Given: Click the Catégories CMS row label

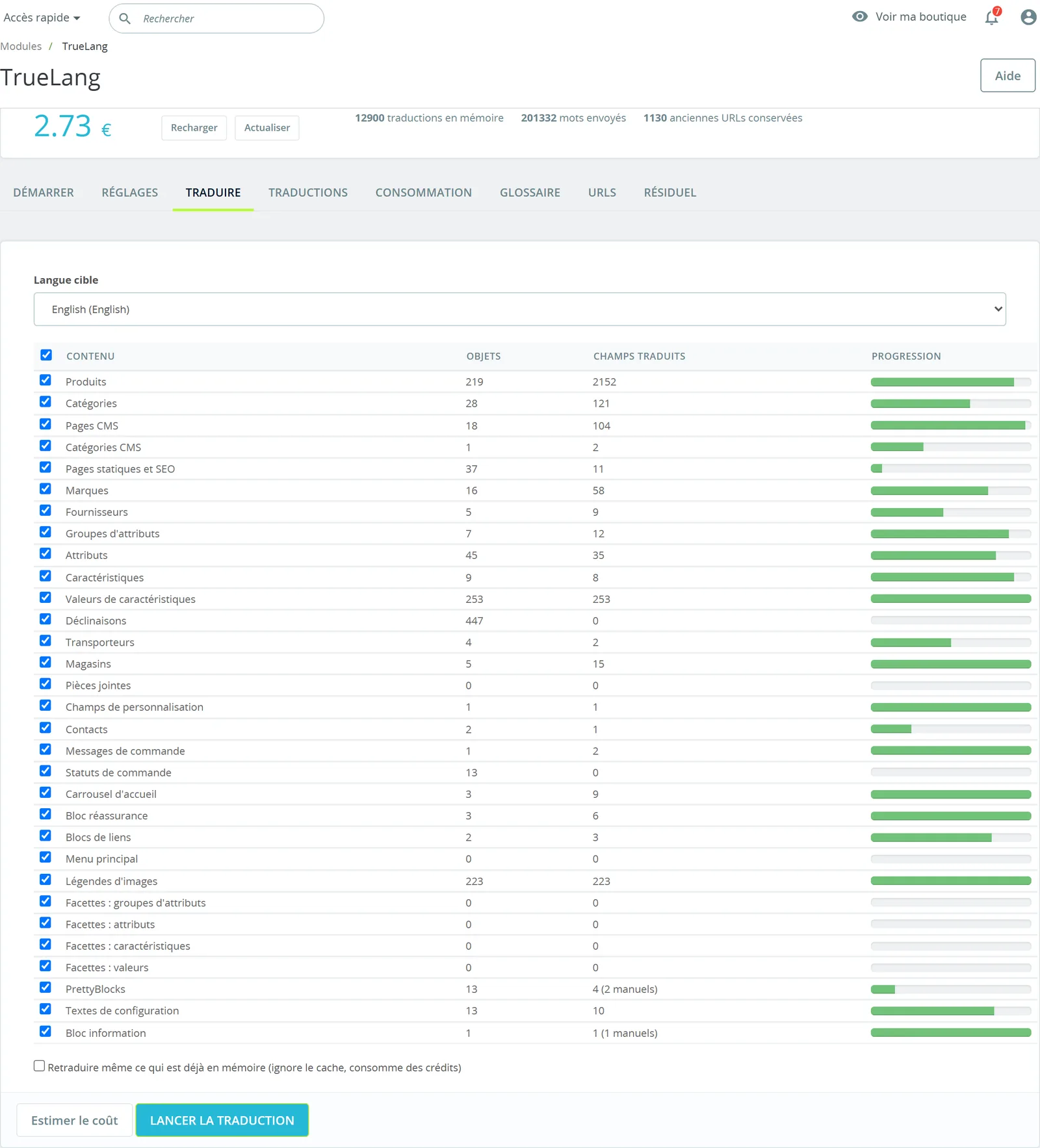Looking at the screenshot, I should coord(103,447).
